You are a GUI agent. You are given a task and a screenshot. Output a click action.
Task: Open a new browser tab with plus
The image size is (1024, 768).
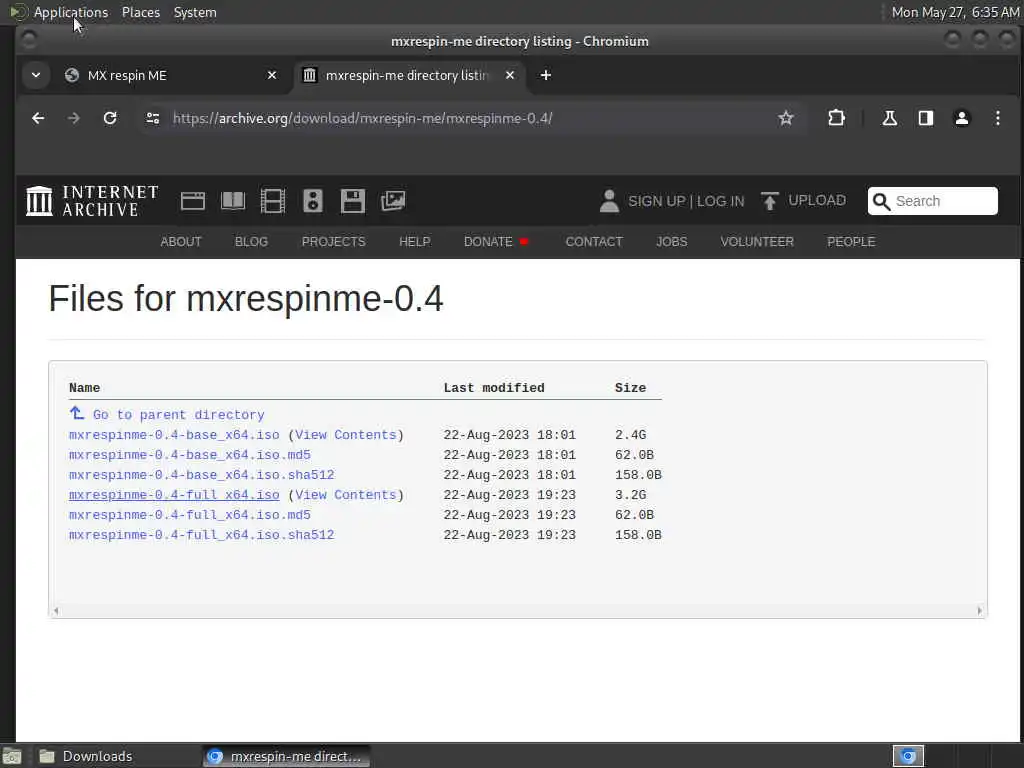546,76
